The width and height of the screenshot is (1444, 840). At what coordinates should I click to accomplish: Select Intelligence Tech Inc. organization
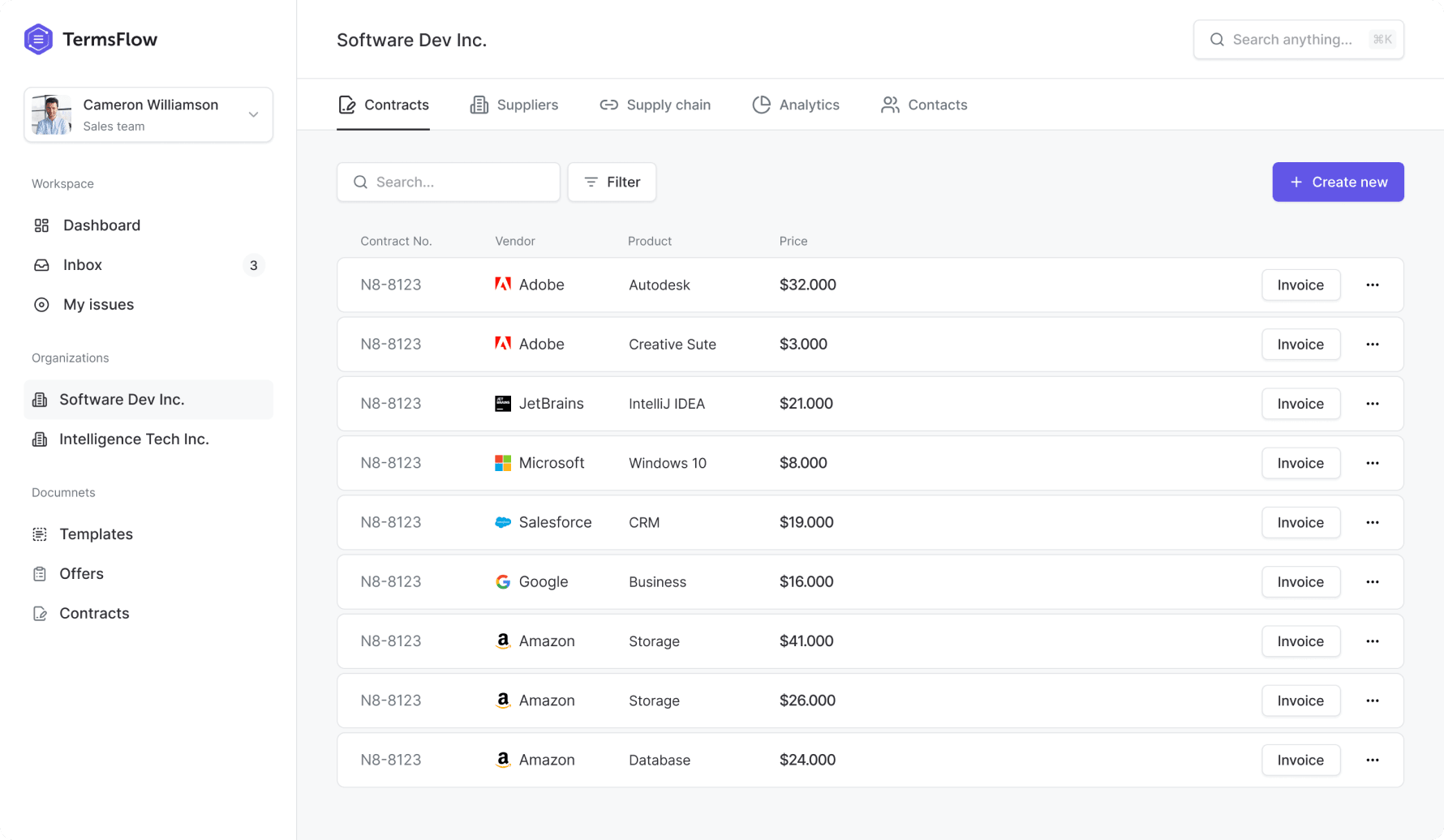[x=148, y=439]
